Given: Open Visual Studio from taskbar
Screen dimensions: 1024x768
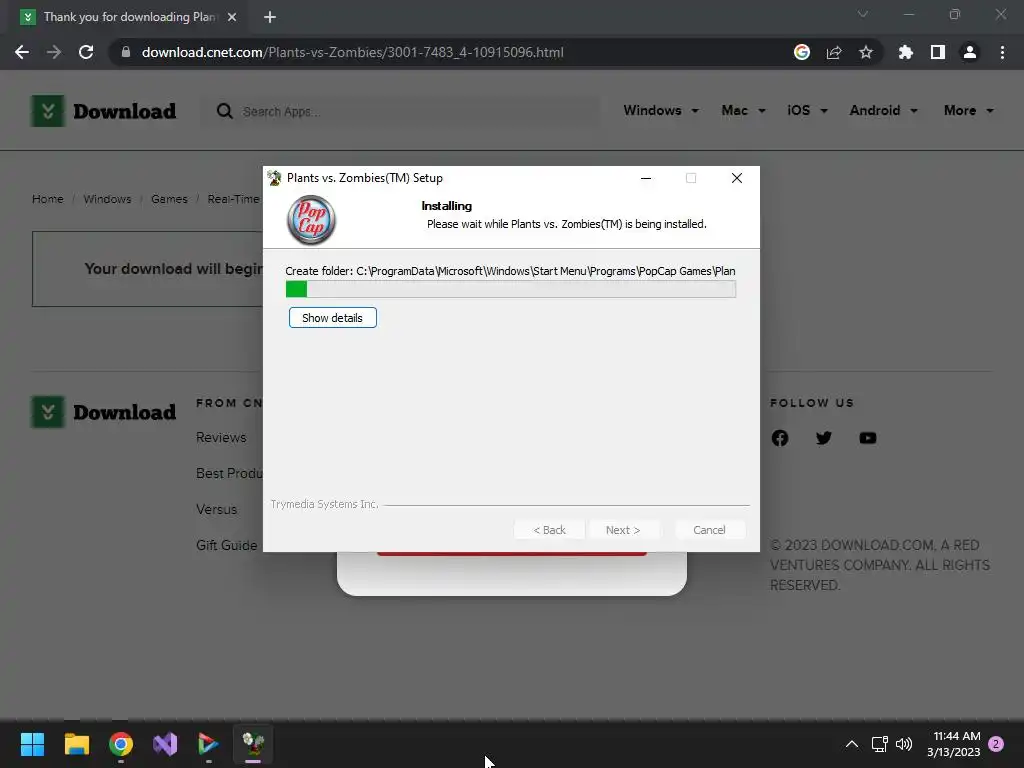Looking at the screenshot, I should [x=165, y=744].
